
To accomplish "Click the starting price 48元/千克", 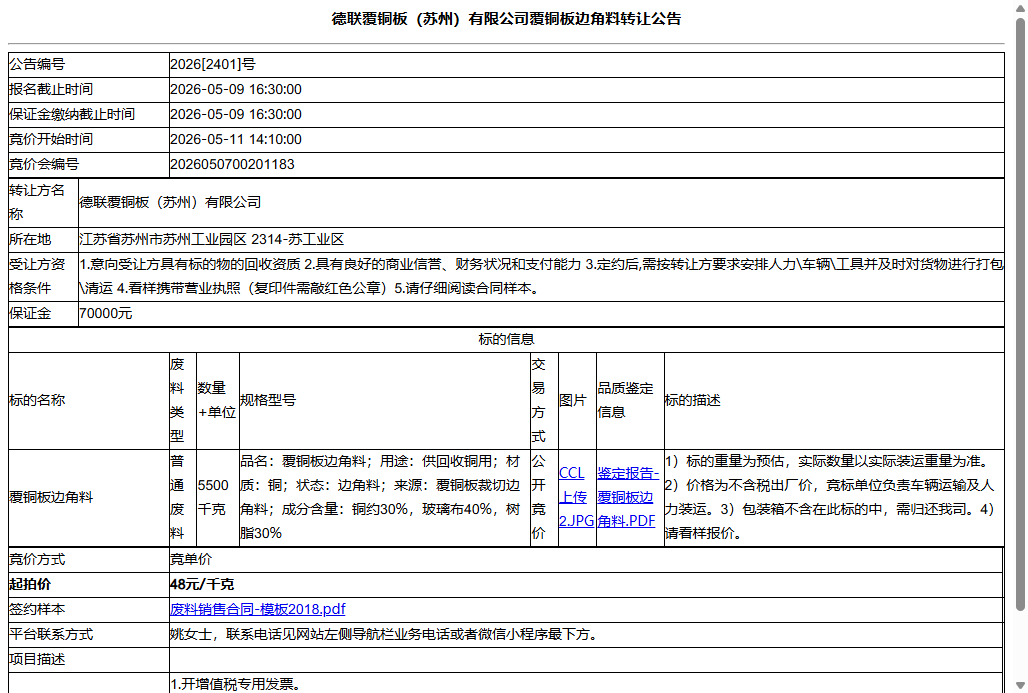I will click(202, 584).
